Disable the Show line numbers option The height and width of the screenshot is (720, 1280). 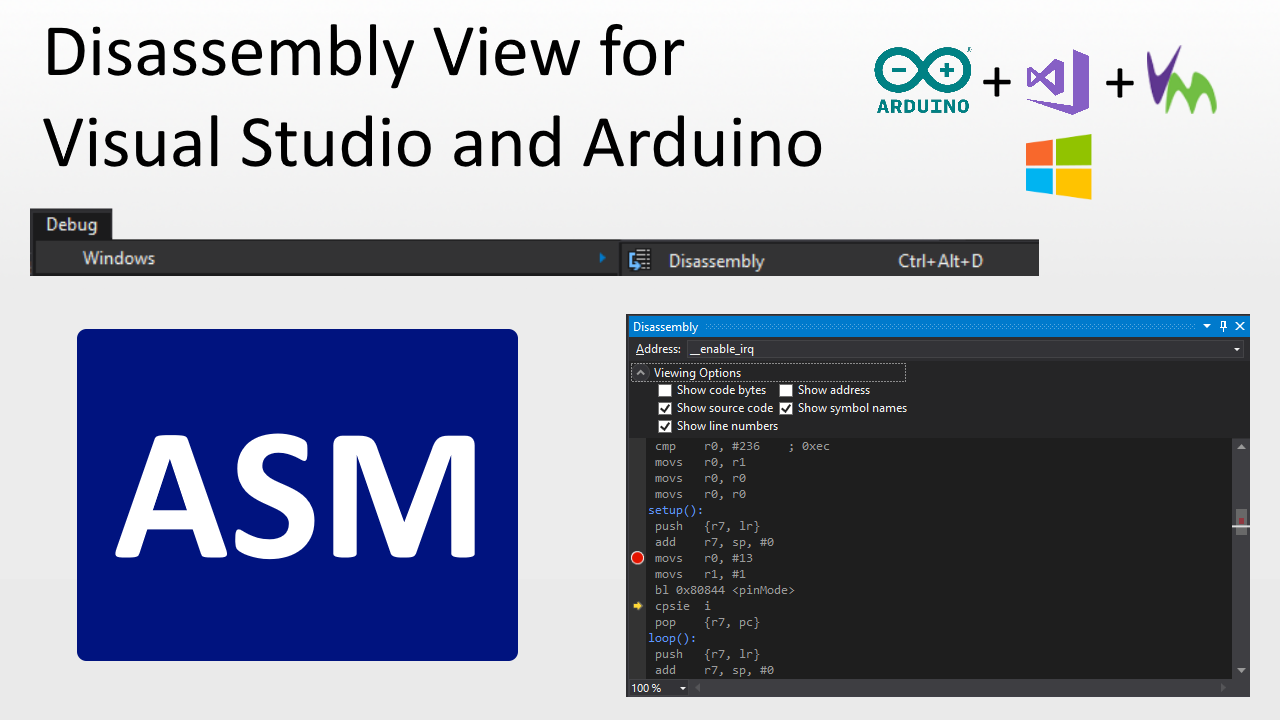tap(665, 426)
